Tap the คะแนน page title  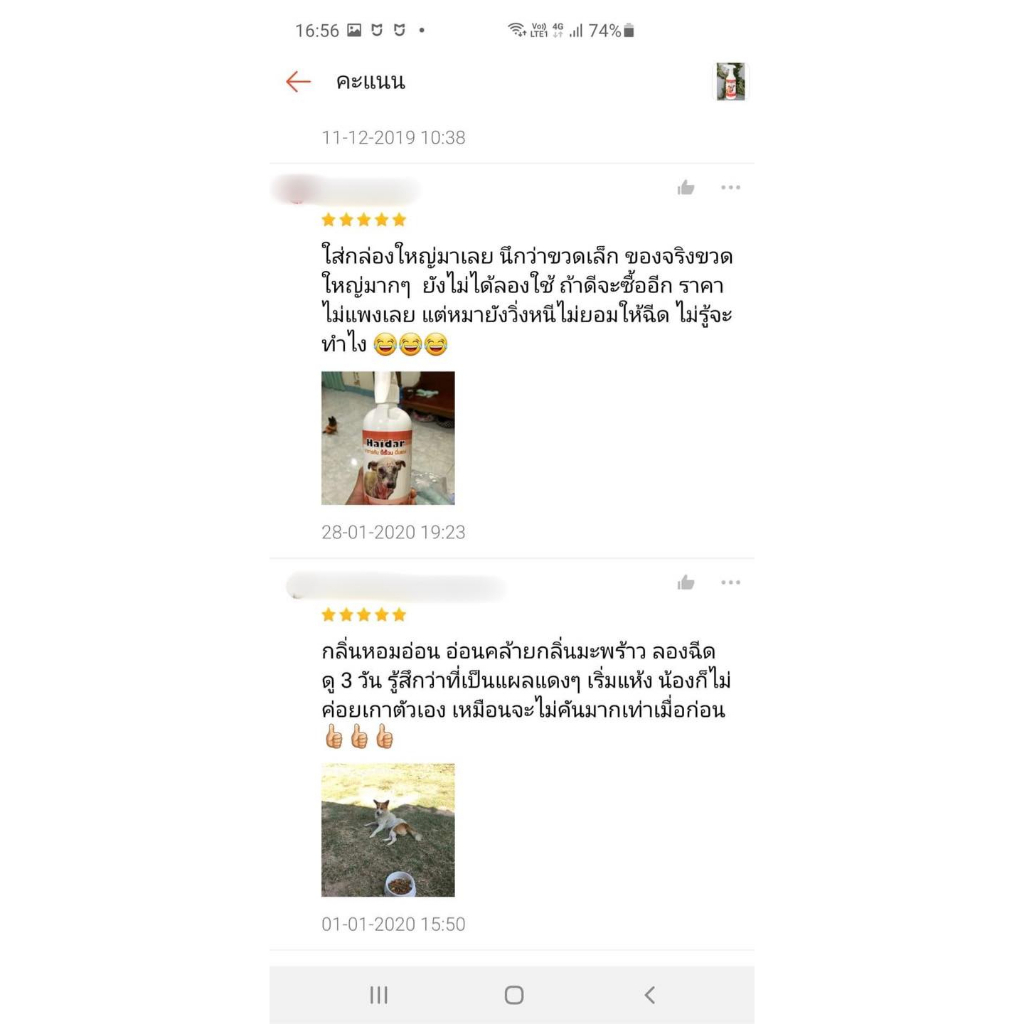[x=370, y=82]
